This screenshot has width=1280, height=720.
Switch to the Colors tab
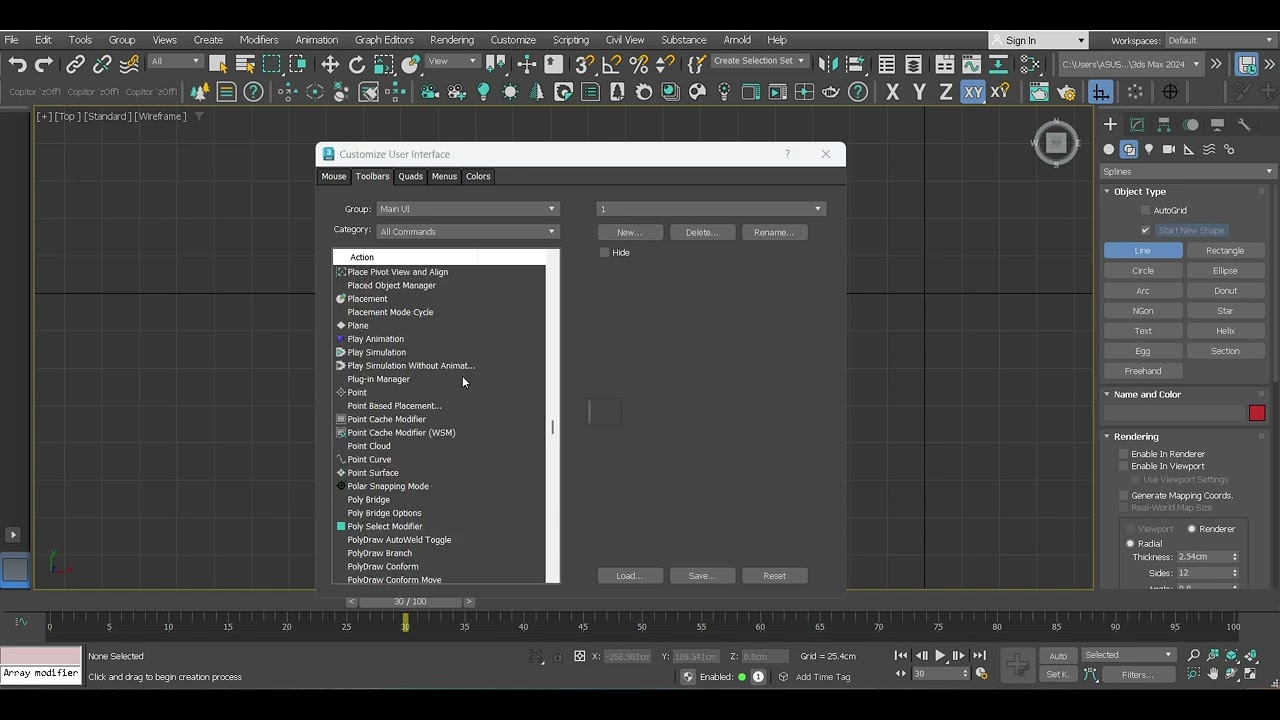478,176
